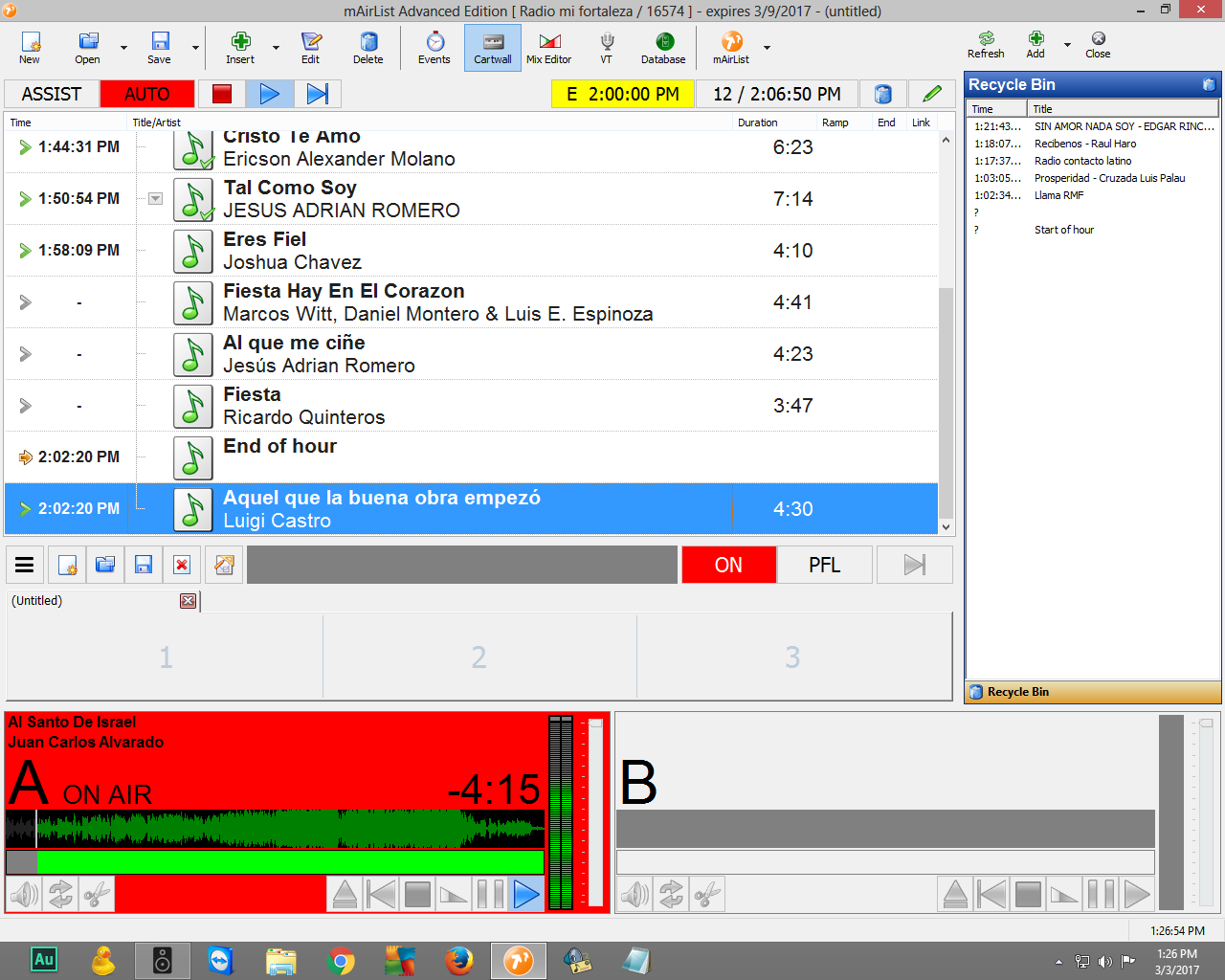Expand the Save dropdown arrow

click(195, 47)
